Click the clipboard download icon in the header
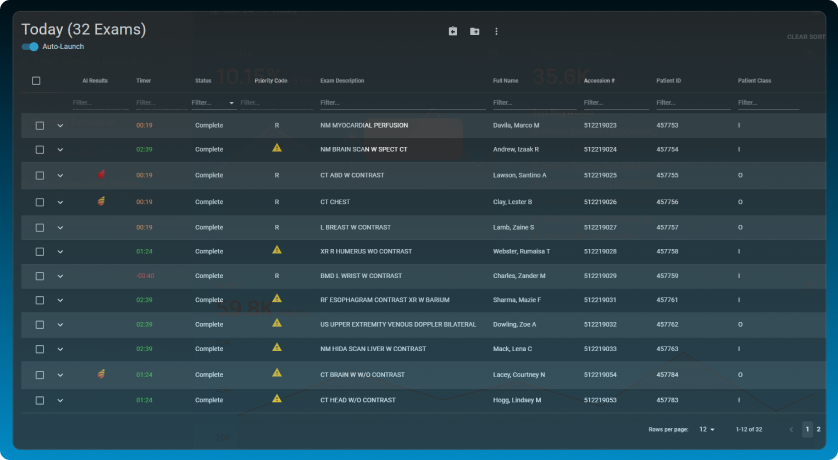This screenshot has width=838, height=460. (453, 31)
